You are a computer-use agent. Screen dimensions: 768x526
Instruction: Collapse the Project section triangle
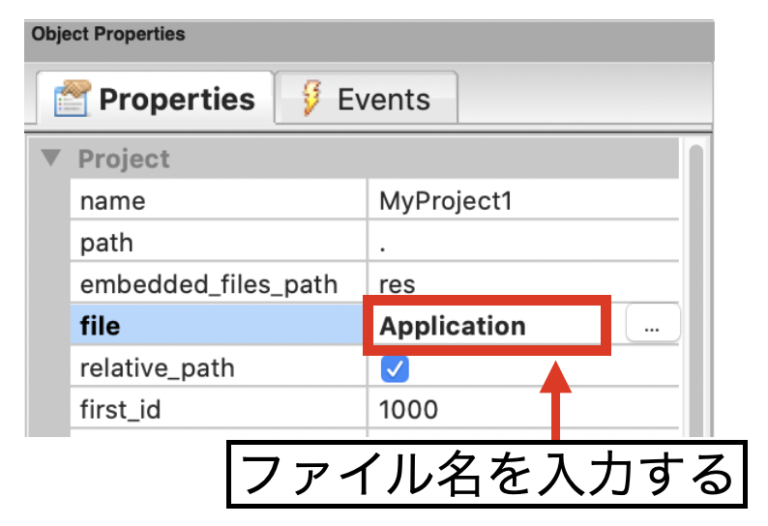(52, 158)
